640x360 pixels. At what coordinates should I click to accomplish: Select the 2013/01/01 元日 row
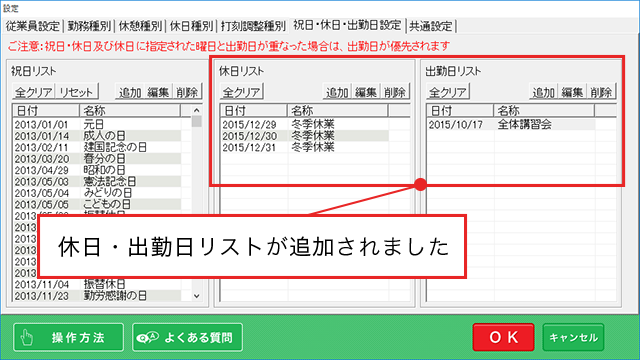97,124
